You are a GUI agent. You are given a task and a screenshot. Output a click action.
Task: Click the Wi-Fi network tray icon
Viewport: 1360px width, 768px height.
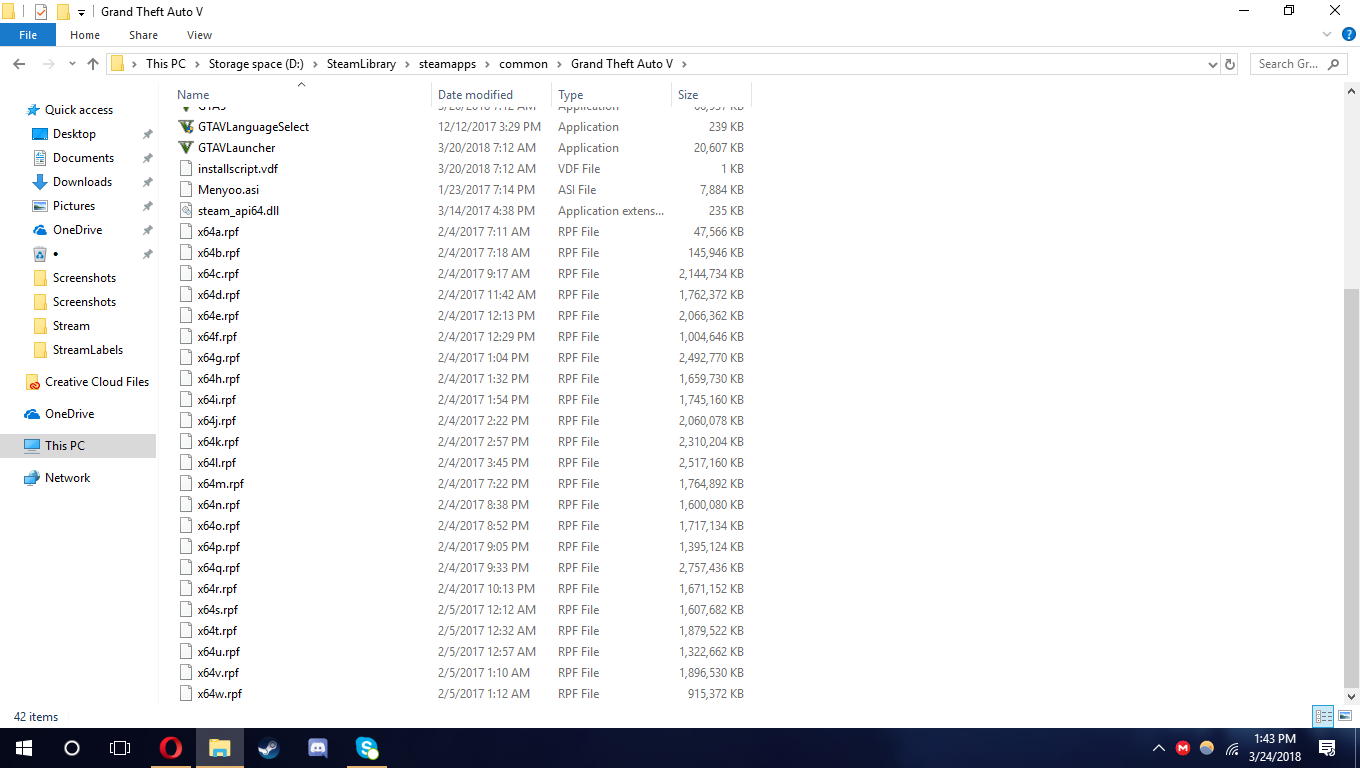point(1232,748)
